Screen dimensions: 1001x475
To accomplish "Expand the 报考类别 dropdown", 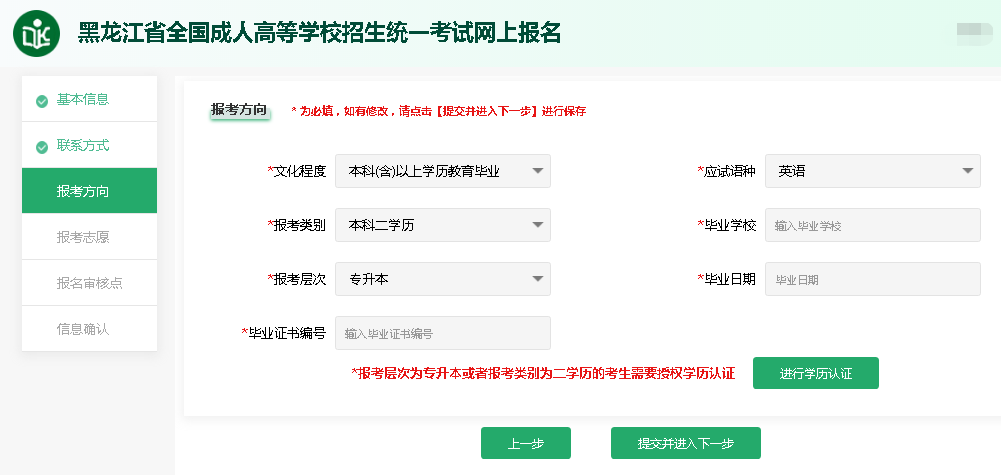I will [x=442, y=225].
